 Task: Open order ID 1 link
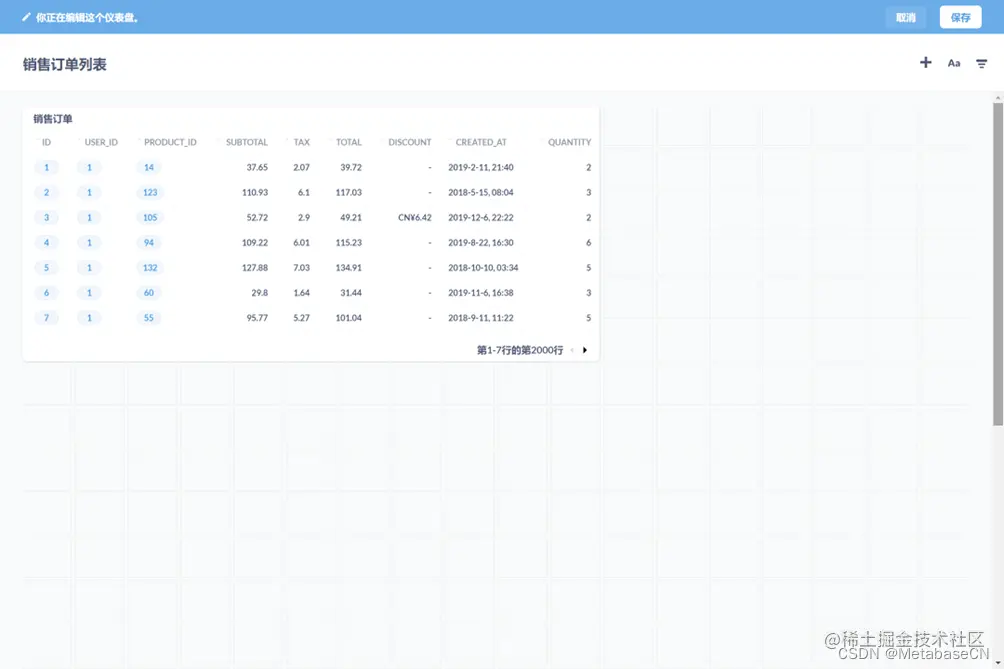46,167
